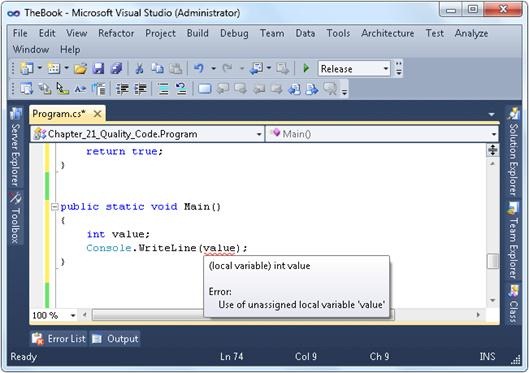The height and width of the screenshot is (373, 529).
Task: Open the active documents list arrow
Action: tap(492, 115)
